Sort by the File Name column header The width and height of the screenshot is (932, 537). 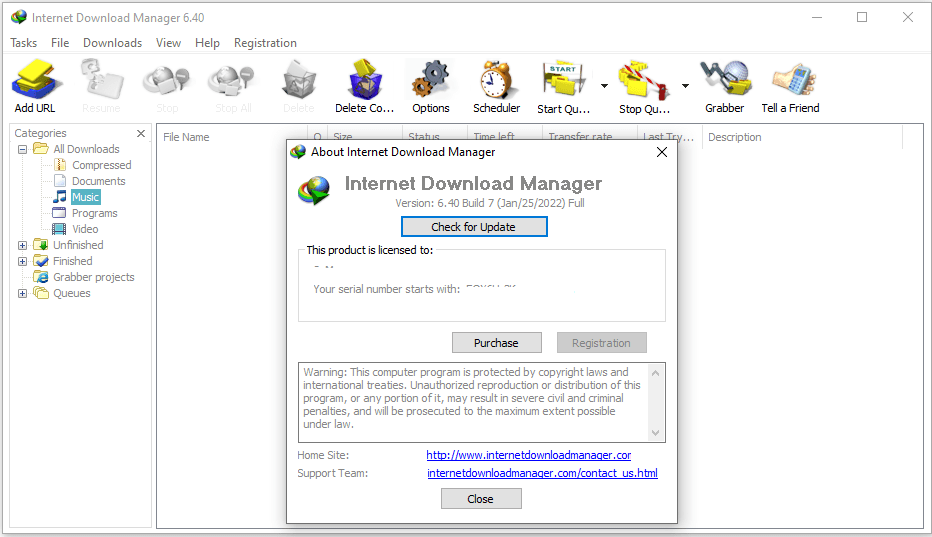[232, 137]
